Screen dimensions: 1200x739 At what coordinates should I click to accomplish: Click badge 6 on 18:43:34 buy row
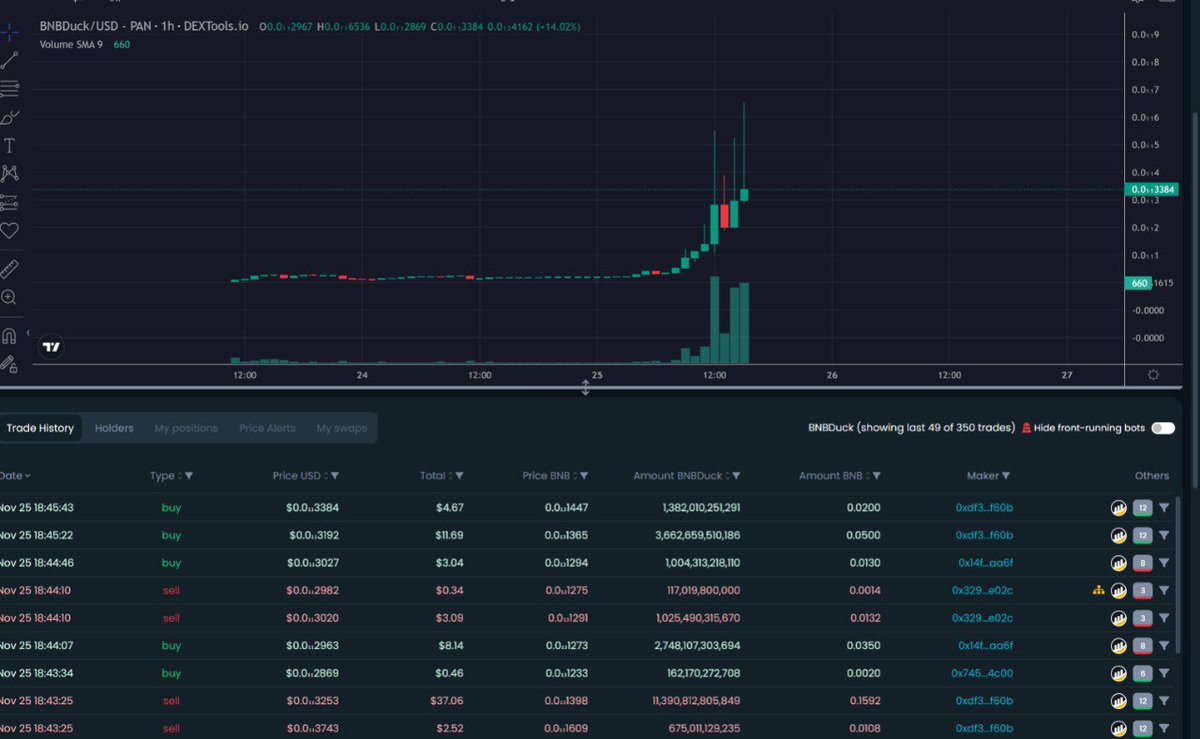pos(1143,673)
